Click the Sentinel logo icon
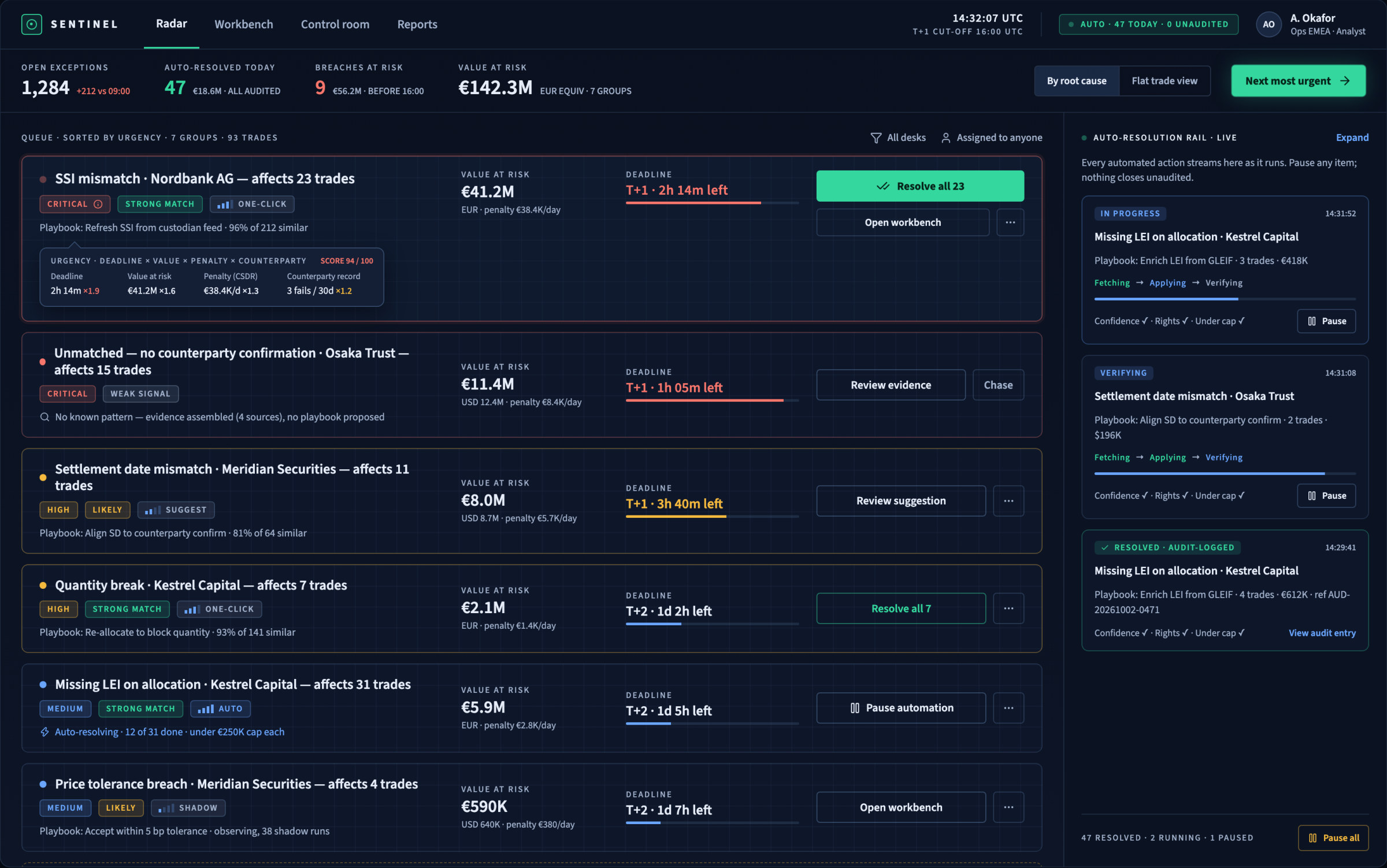This screenshot has height=868, width=1387. [32, 24]
